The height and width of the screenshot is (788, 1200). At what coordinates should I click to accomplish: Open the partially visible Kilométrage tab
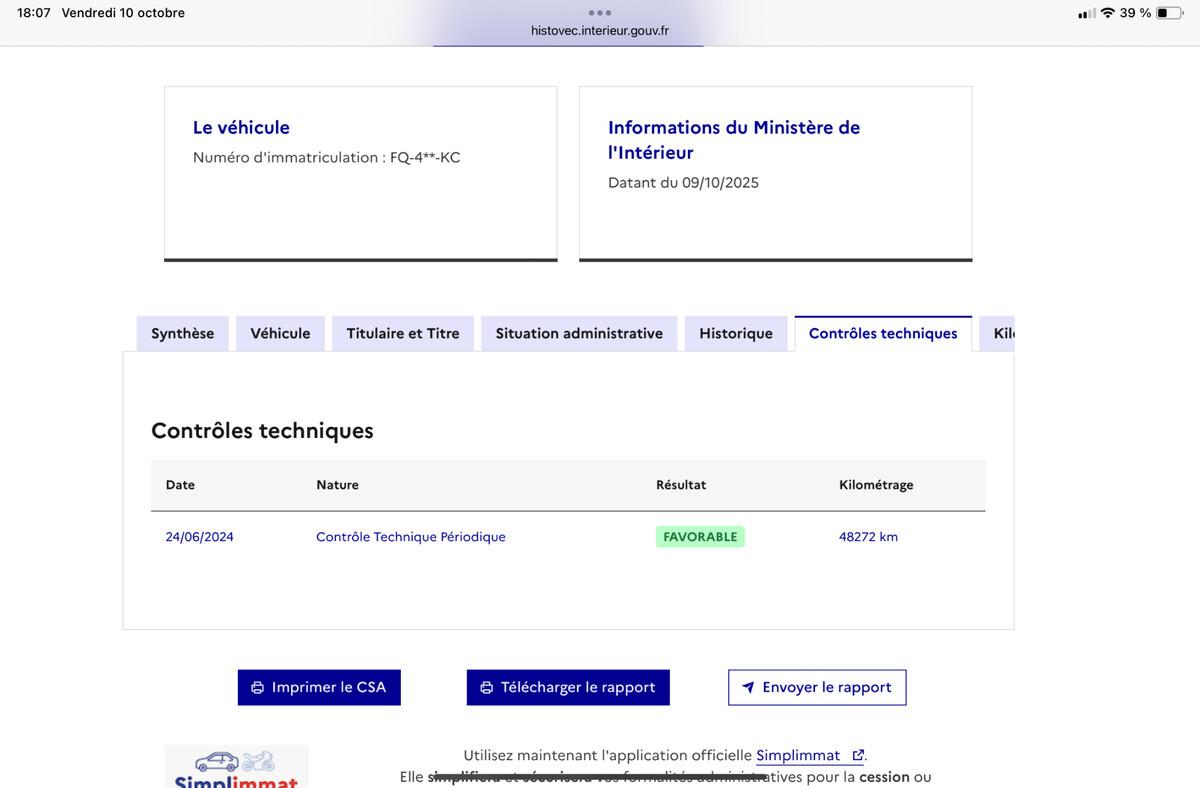(x=1001, y=334)
